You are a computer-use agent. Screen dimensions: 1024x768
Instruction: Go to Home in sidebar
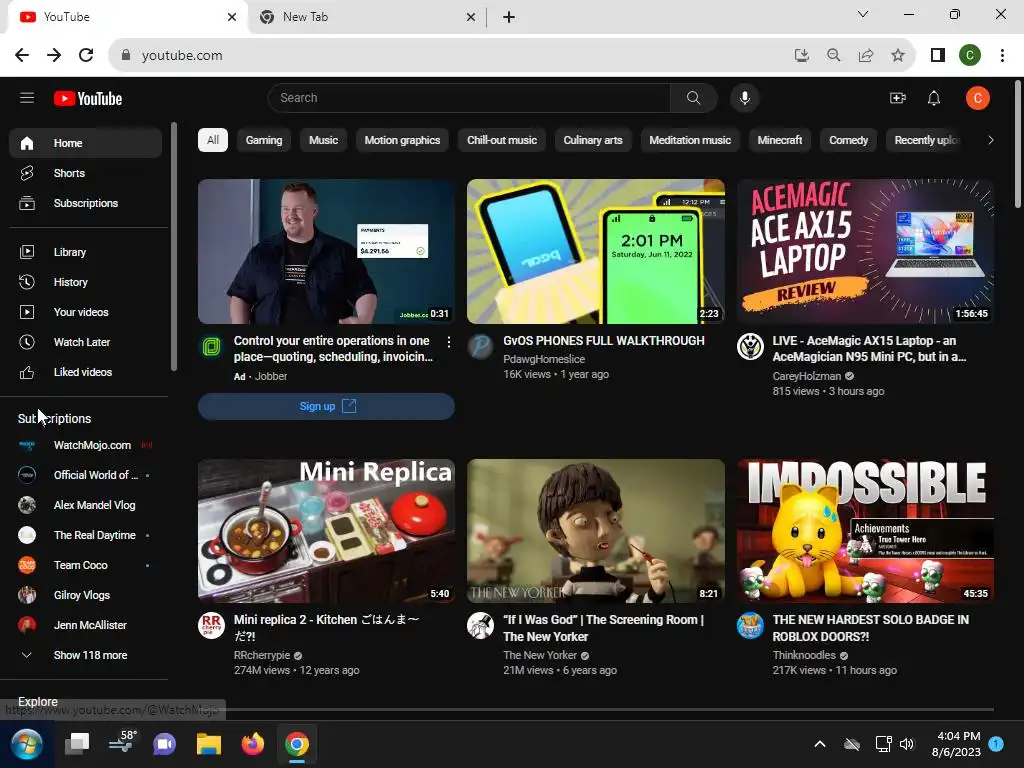[x=86, y=143]
